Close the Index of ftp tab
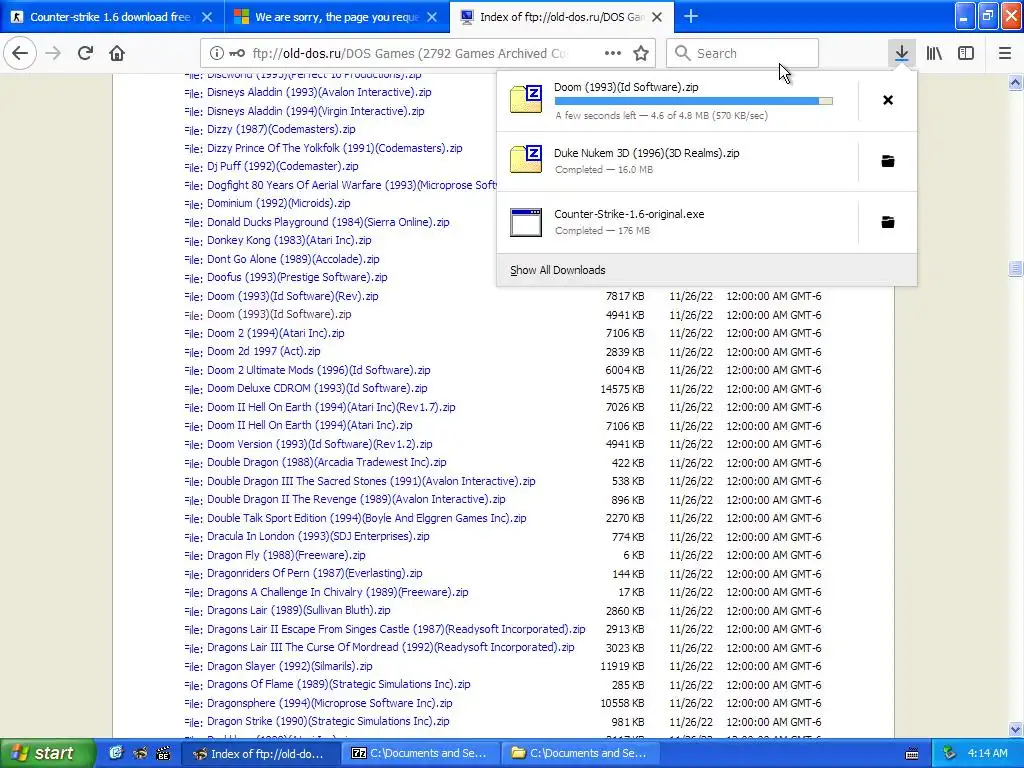Screen dimensions: 1024x768 pos(657,17)
